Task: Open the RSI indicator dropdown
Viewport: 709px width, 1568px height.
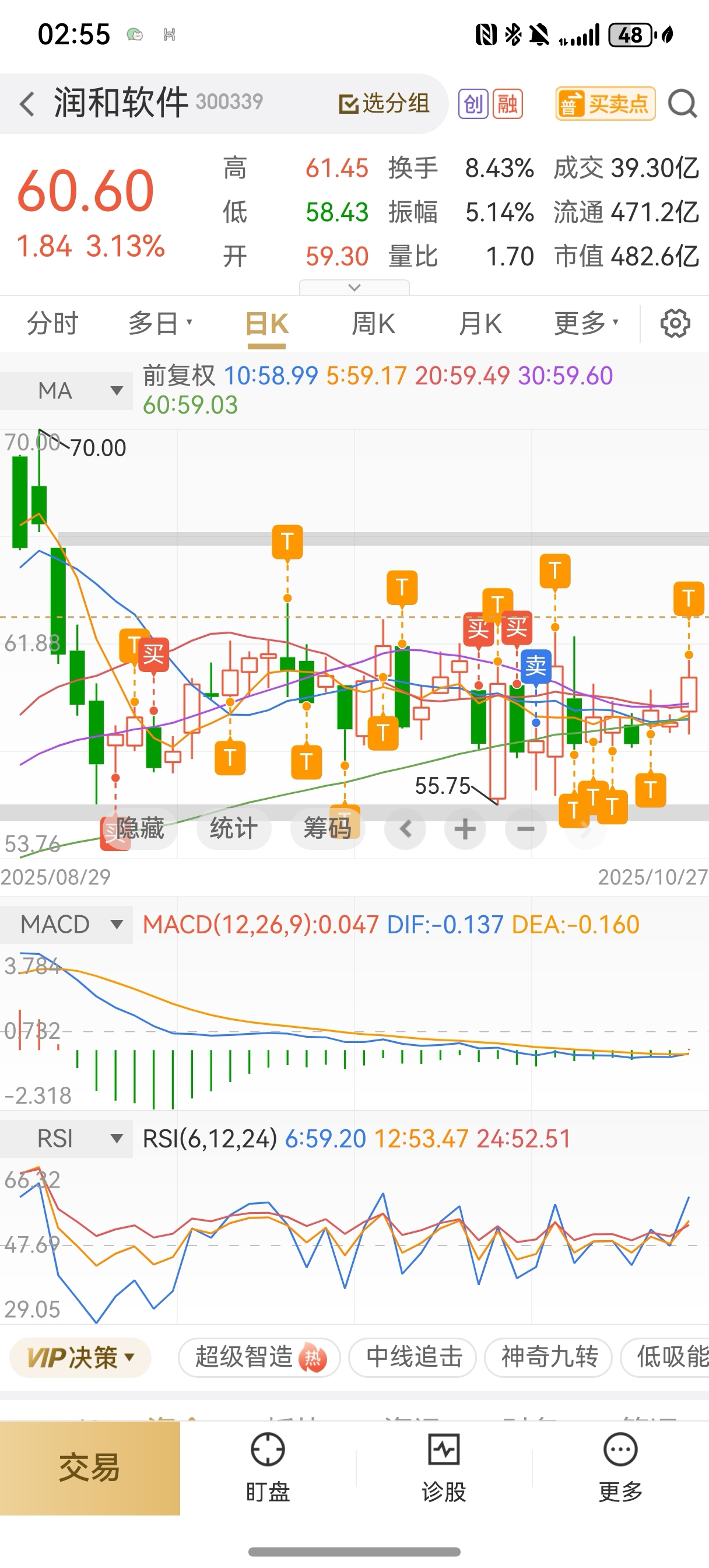Action: pyautogui.click(x=66, y=1138)
